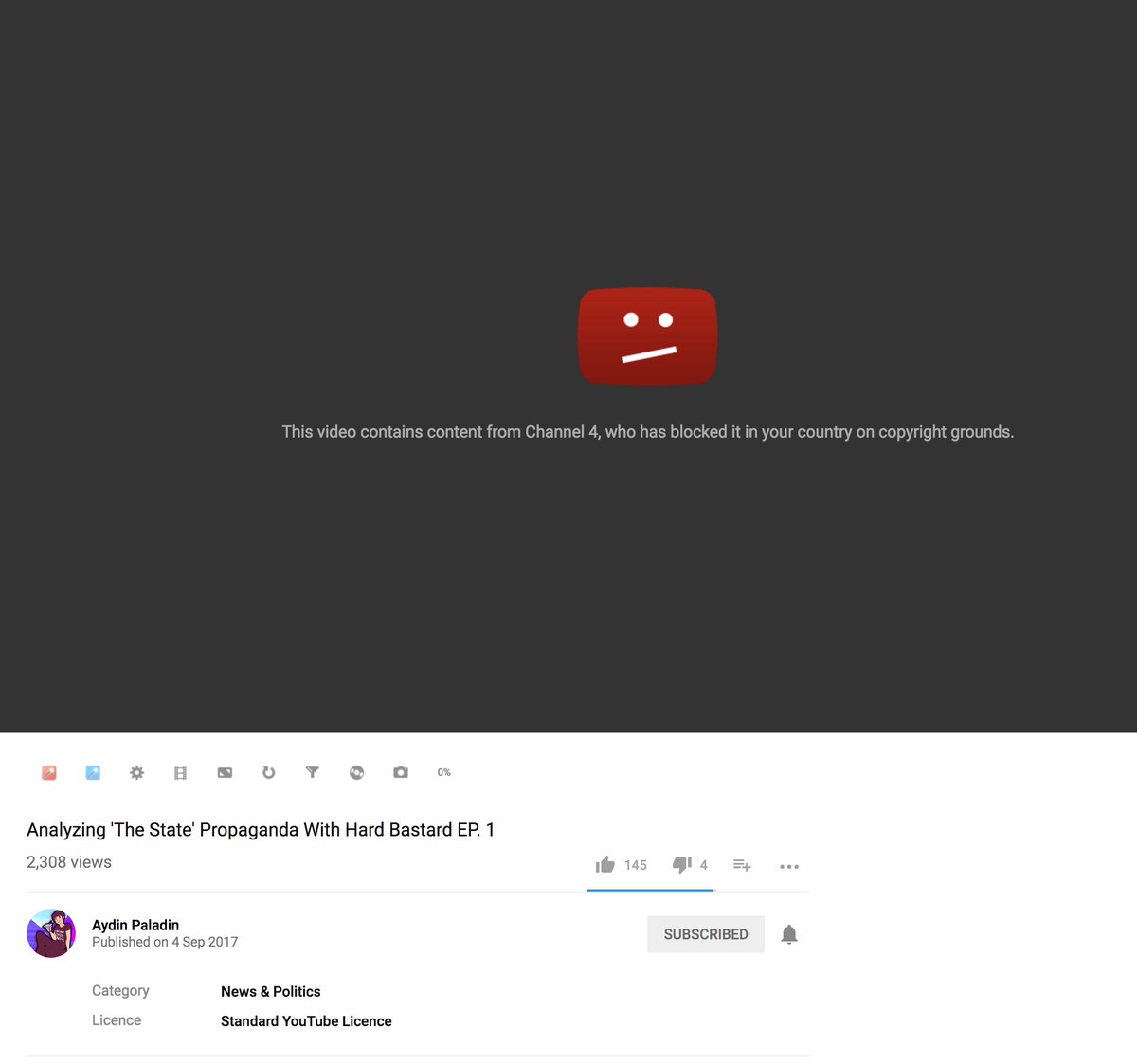Toggle the notification bell
Viewport: 1137px width, 1064px height.
pyautogui.click(x=789, y=934)
